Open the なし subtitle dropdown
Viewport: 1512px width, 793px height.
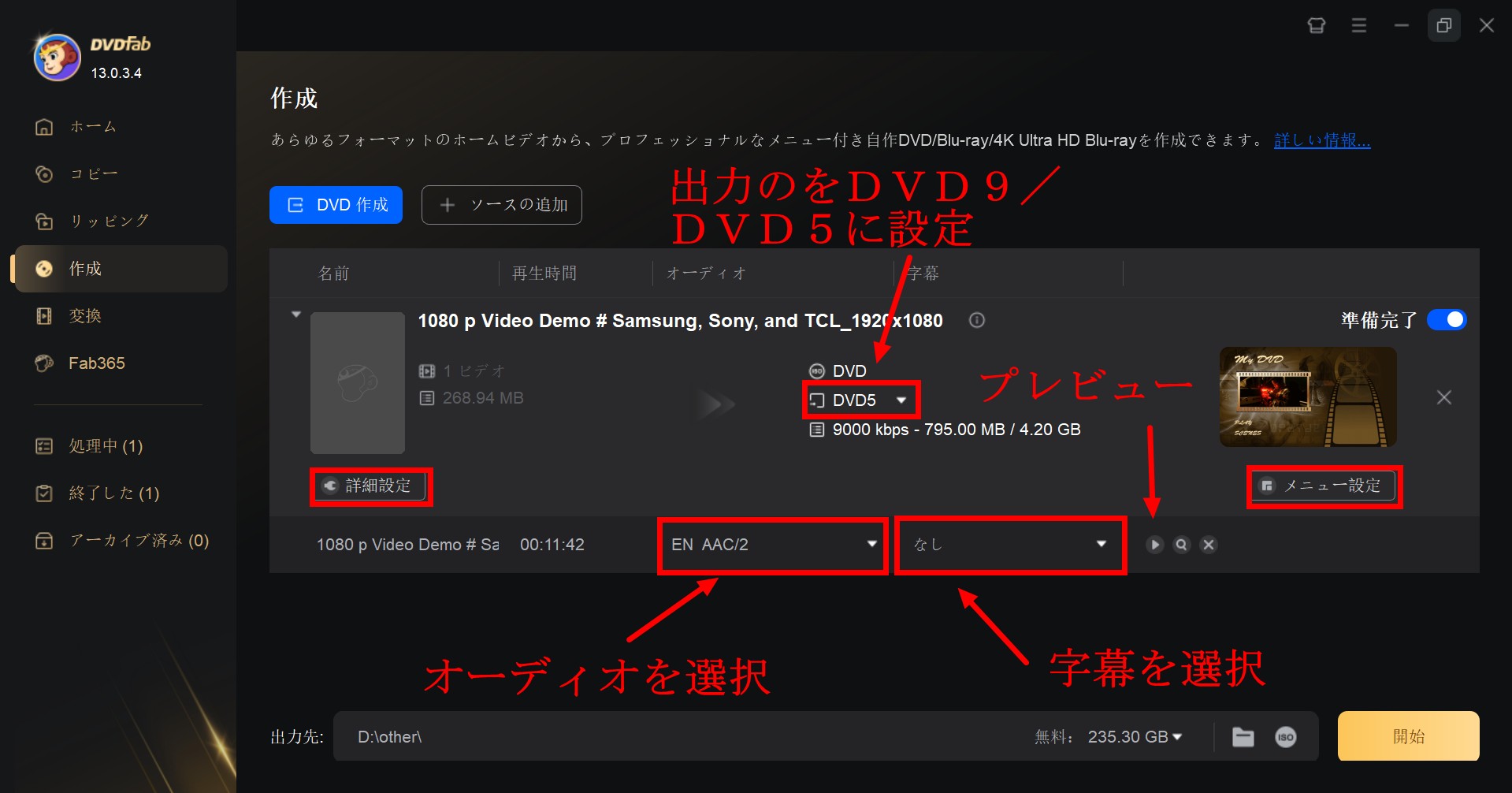pyautogui.click(x=1010, y=545)
